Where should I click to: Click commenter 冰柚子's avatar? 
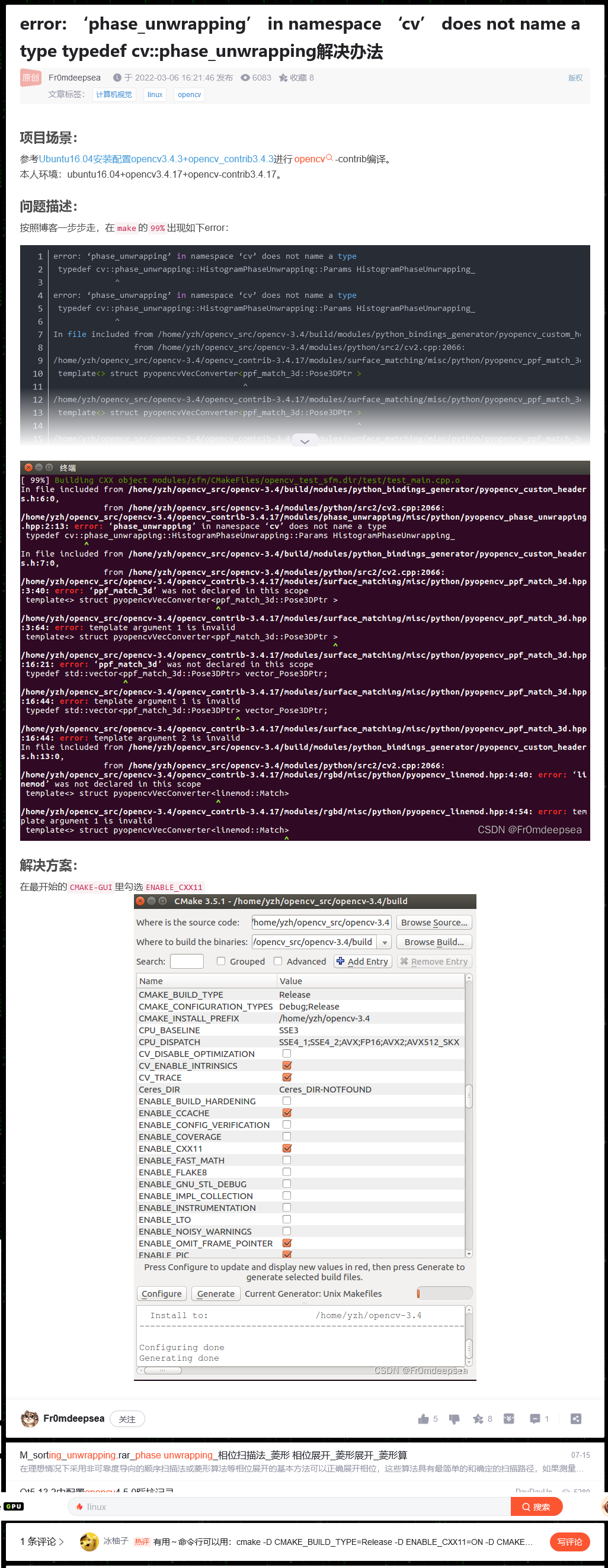(89, 1542)
